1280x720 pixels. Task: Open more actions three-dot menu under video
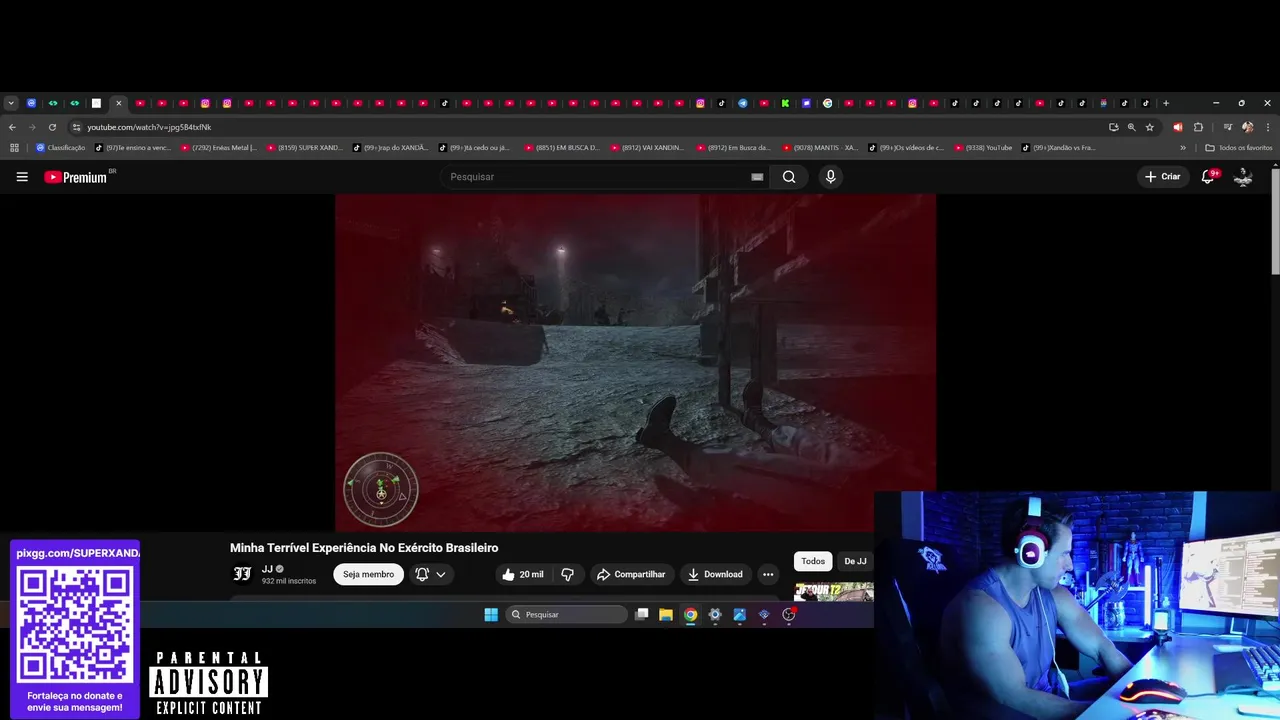pyautogui.click(x=768, y=574)
